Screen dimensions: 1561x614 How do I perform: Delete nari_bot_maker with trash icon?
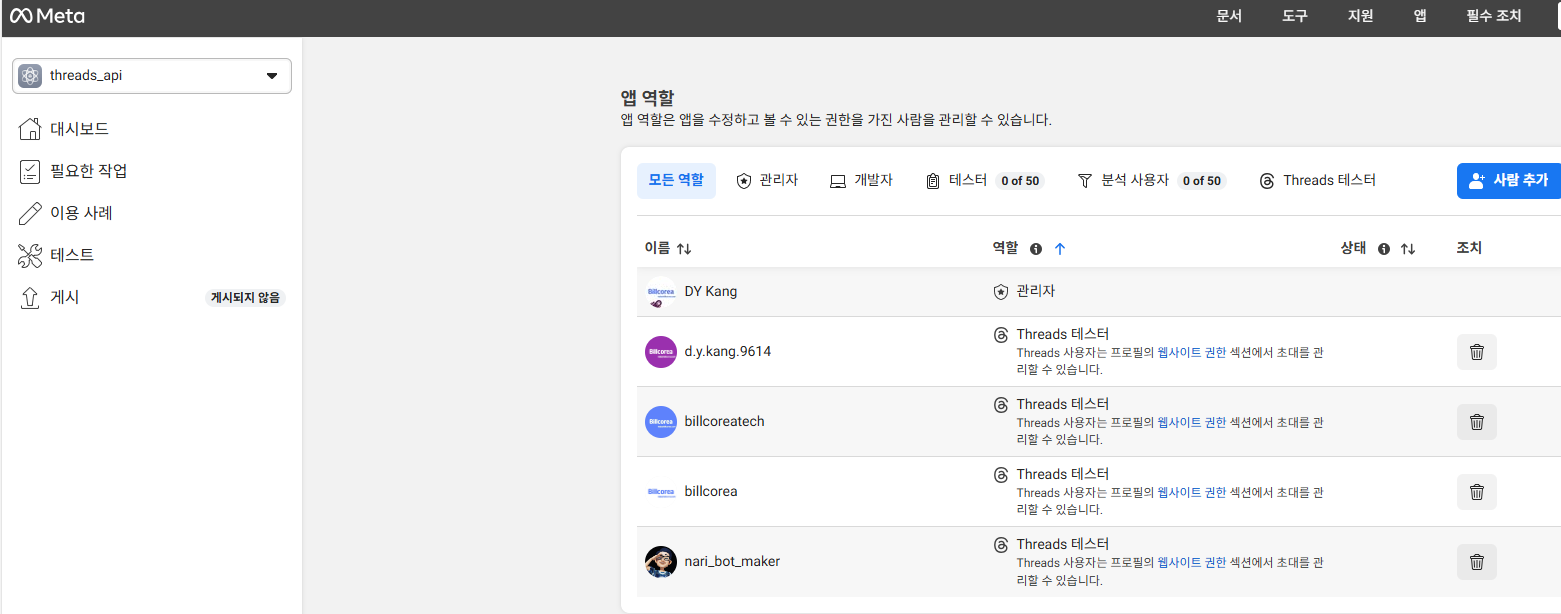tap(1476, 562)
